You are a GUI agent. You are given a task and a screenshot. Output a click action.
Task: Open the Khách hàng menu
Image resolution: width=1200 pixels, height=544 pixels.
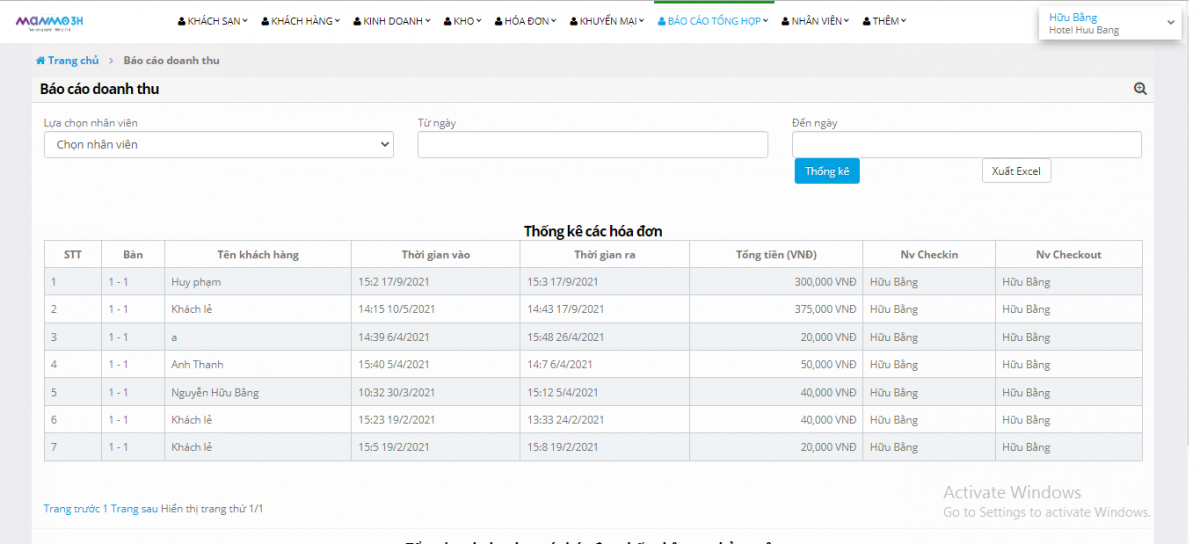click(305, 21)
